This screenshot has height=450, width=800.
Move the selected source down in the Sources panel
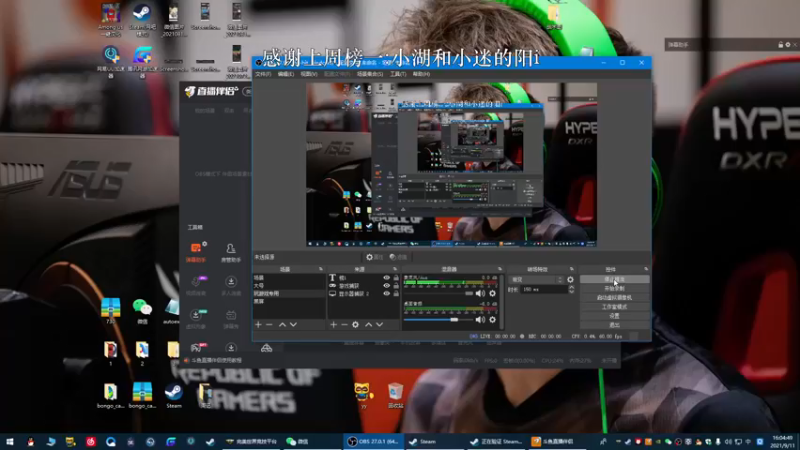click(380, 324)
